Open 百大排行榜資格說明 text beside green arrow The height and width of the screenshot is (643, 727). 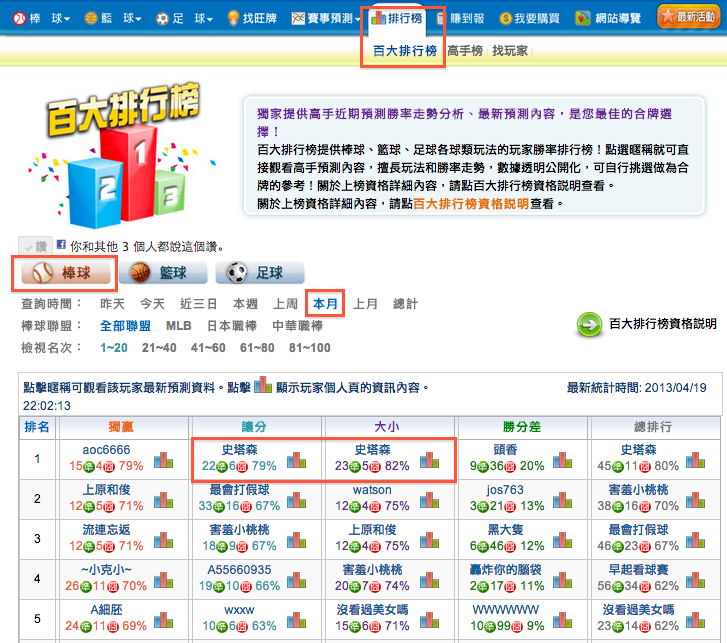pyautogui.click(x=663, y=324)
